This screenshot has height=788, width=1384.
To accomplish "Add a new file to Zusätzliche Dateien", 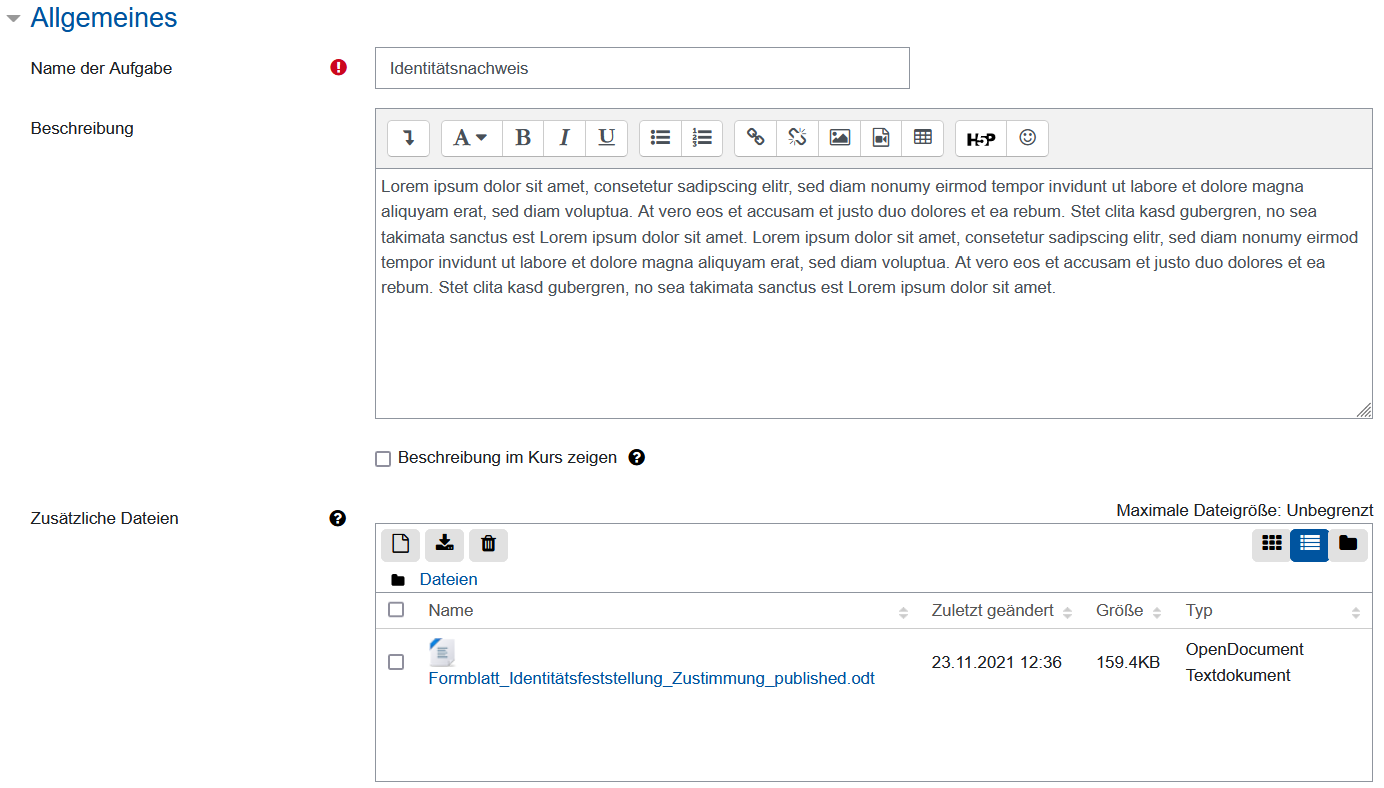I will (x=400, y=544).
